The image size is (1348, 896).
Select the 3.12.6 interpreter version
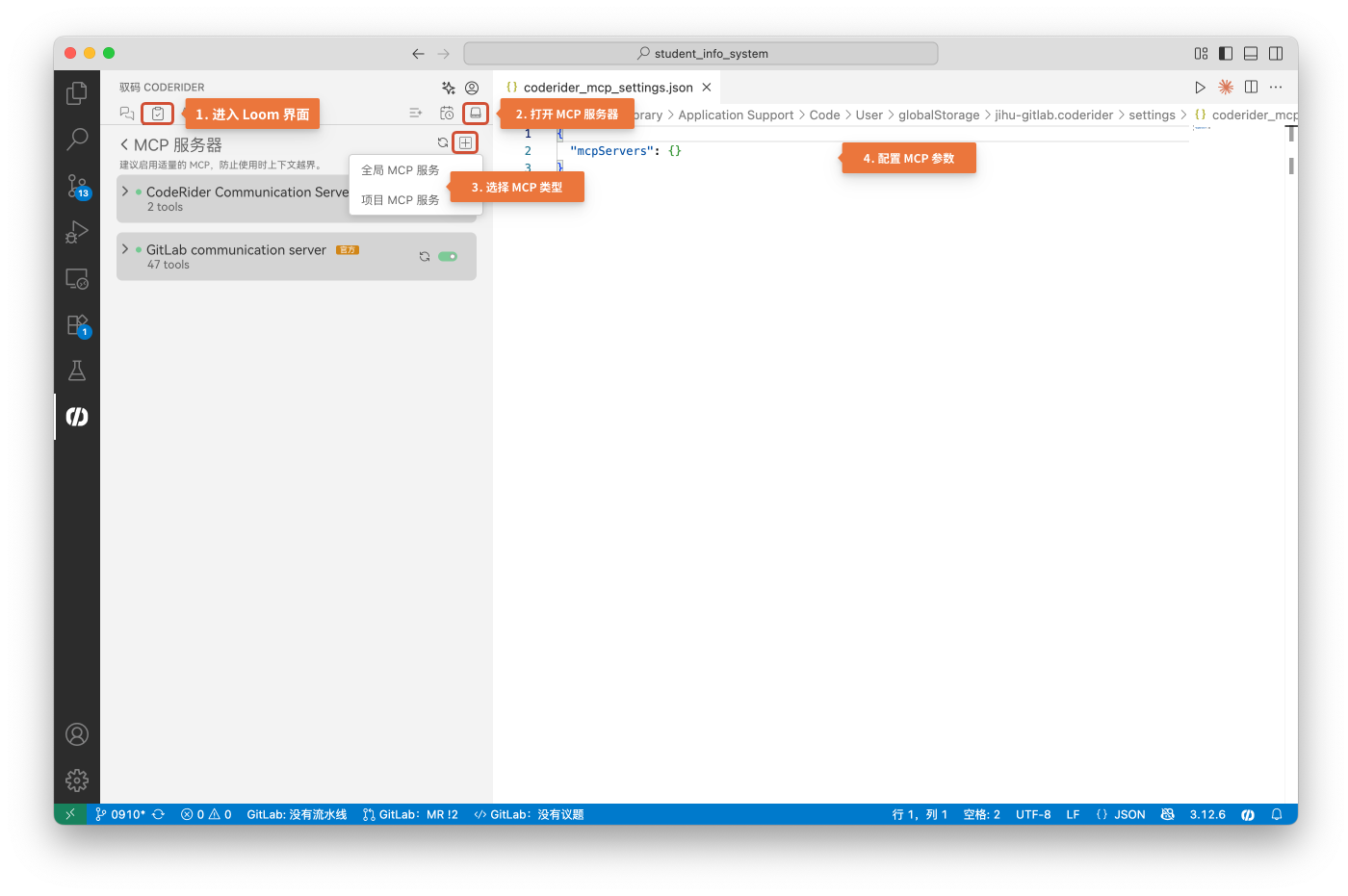pos(1207,814)
